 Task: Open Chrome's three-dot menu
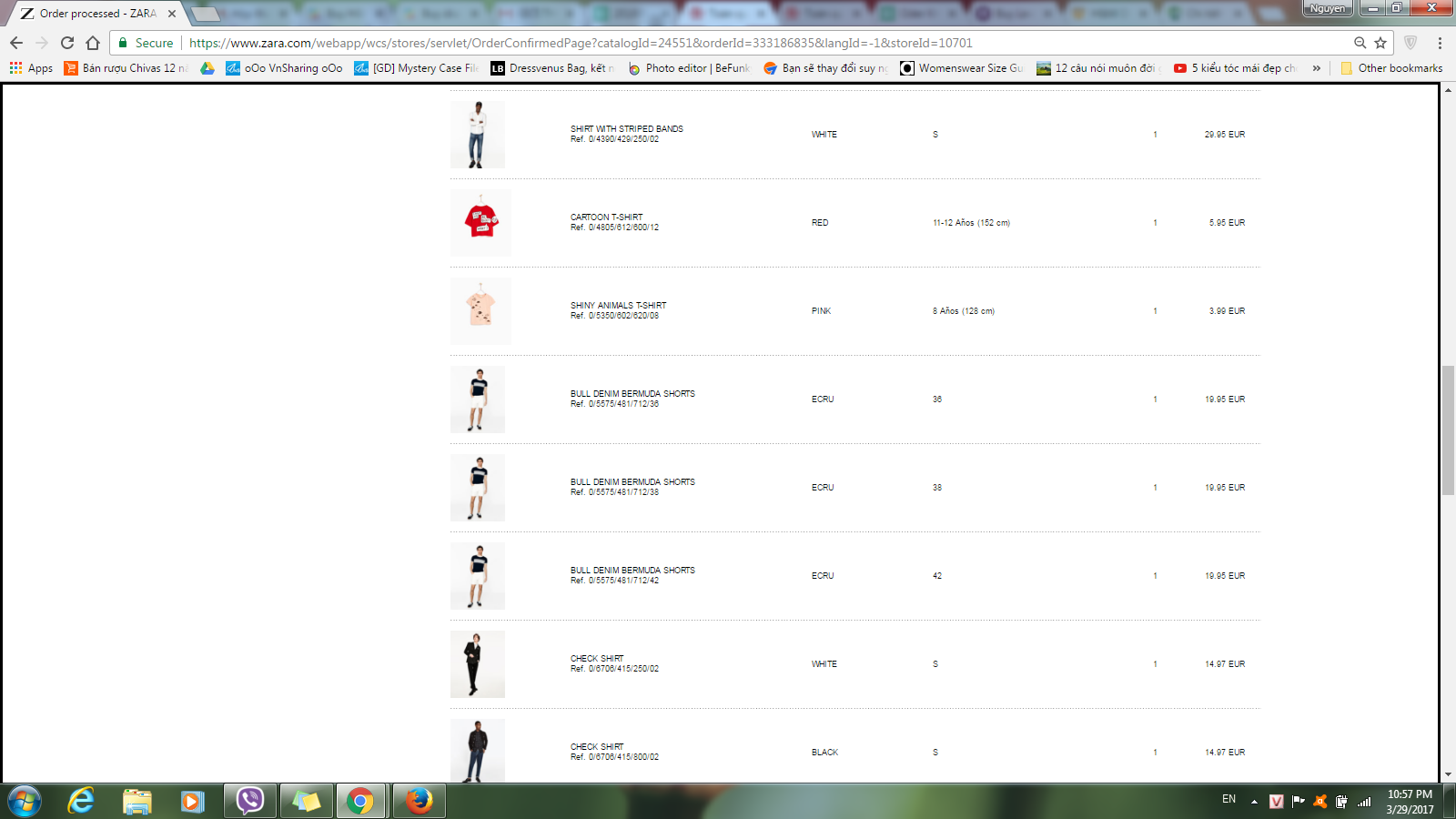[x=1440, y=43]
